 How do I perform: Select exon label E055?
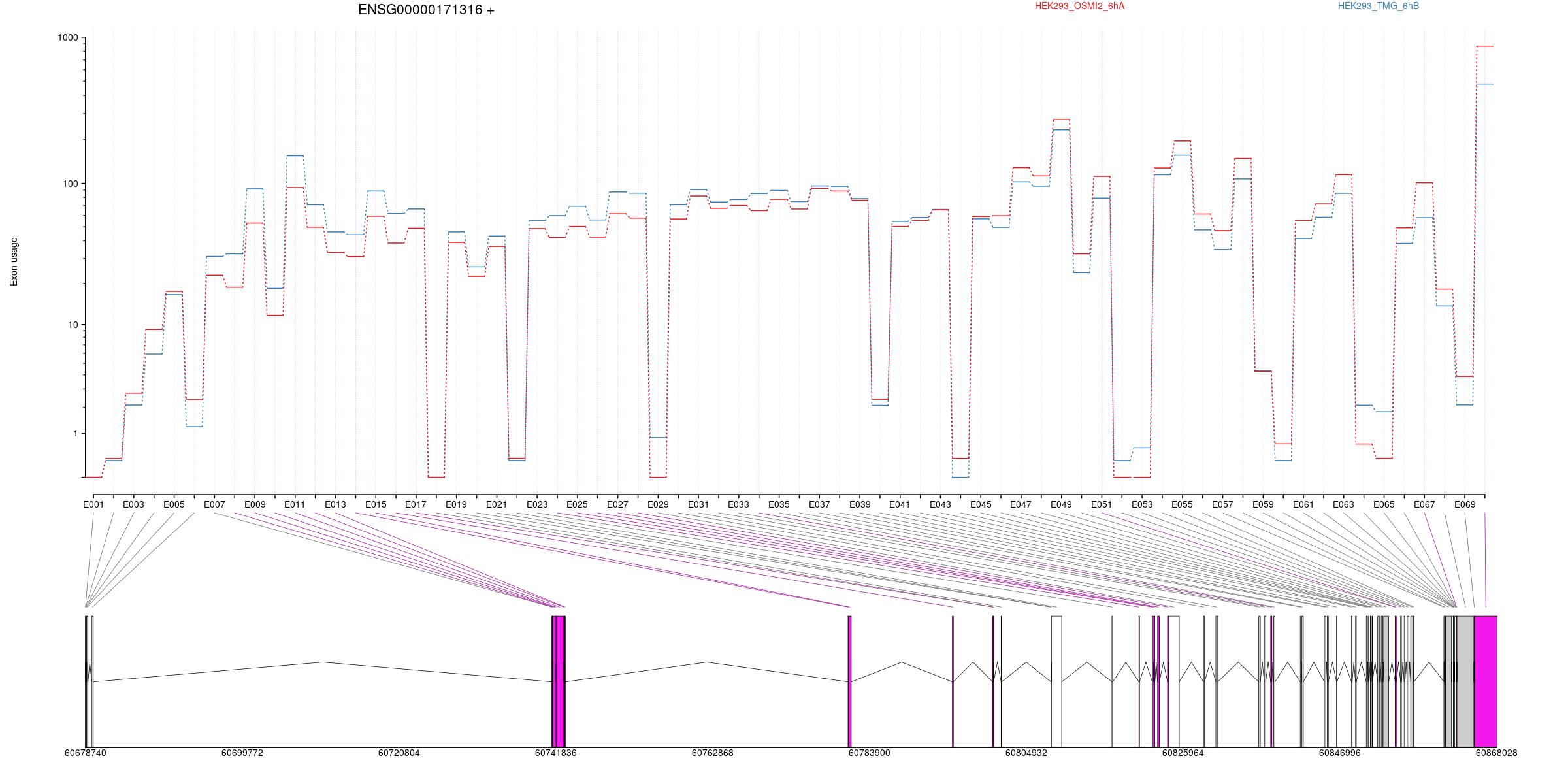pos(1182,504)
